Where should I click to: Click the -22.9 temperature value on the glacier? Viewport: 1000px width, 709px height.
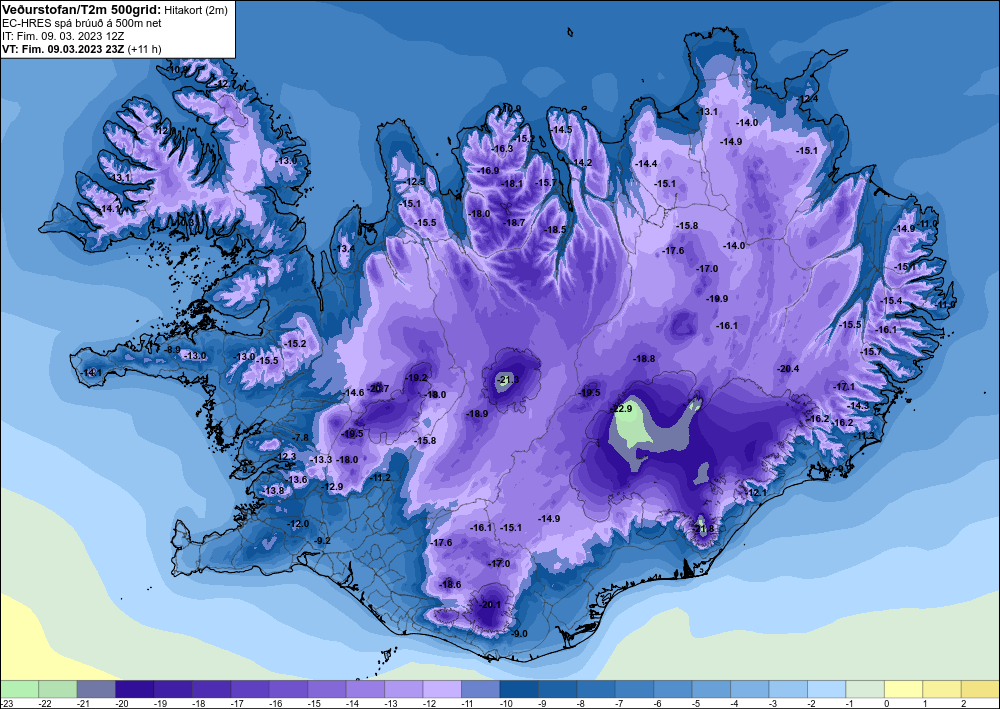(x=621, y=409)
